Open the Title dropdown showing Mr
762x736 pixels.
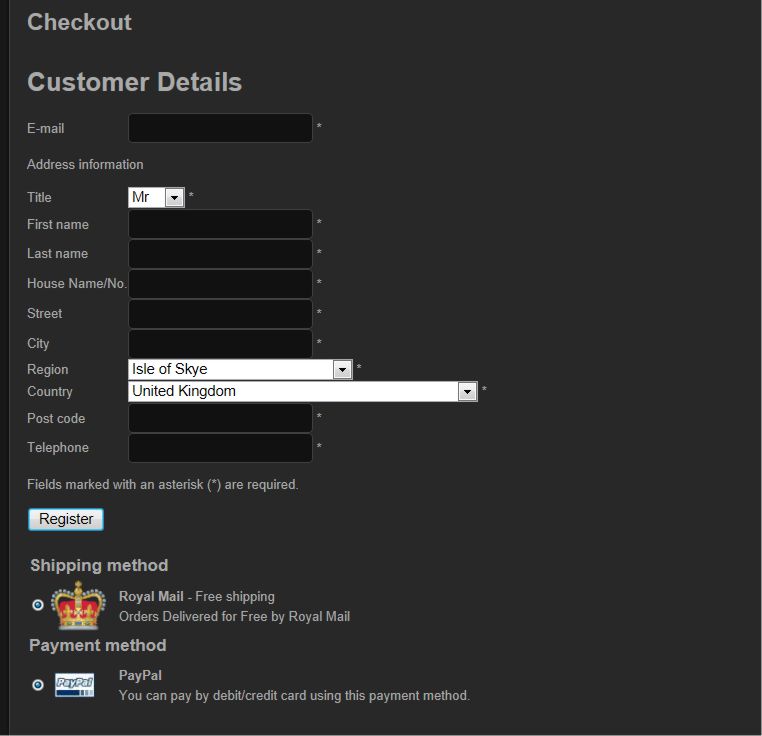[156, 197]
